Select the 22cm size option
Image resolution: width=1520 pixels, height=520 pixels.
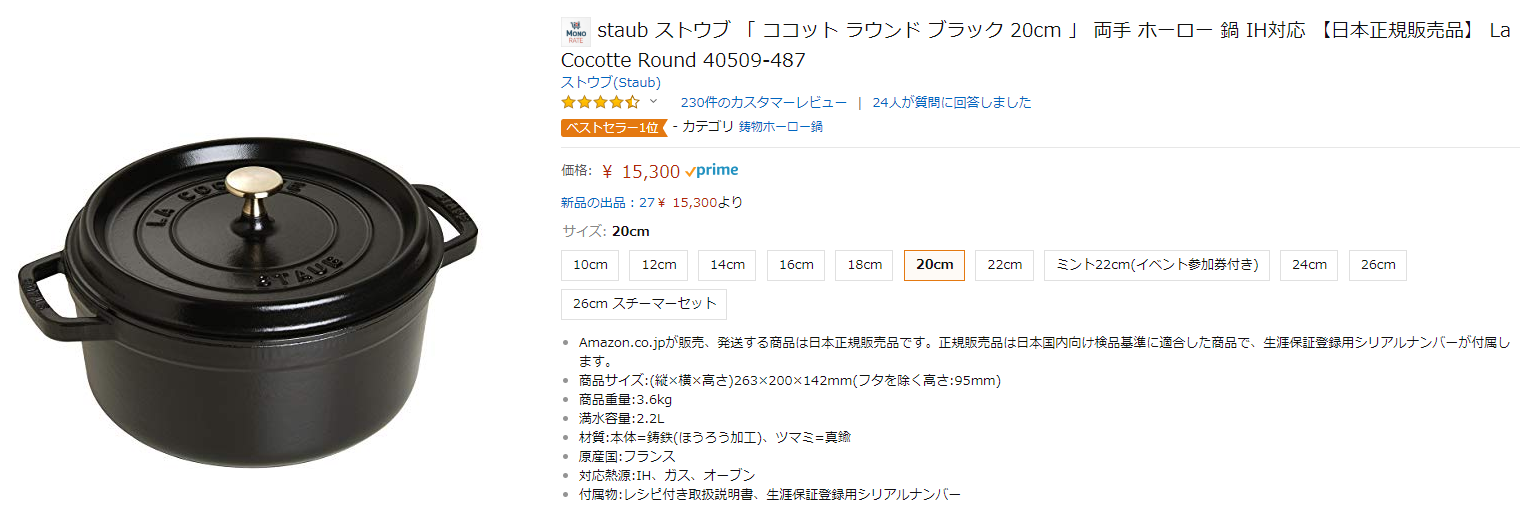tap(1004, 265)
